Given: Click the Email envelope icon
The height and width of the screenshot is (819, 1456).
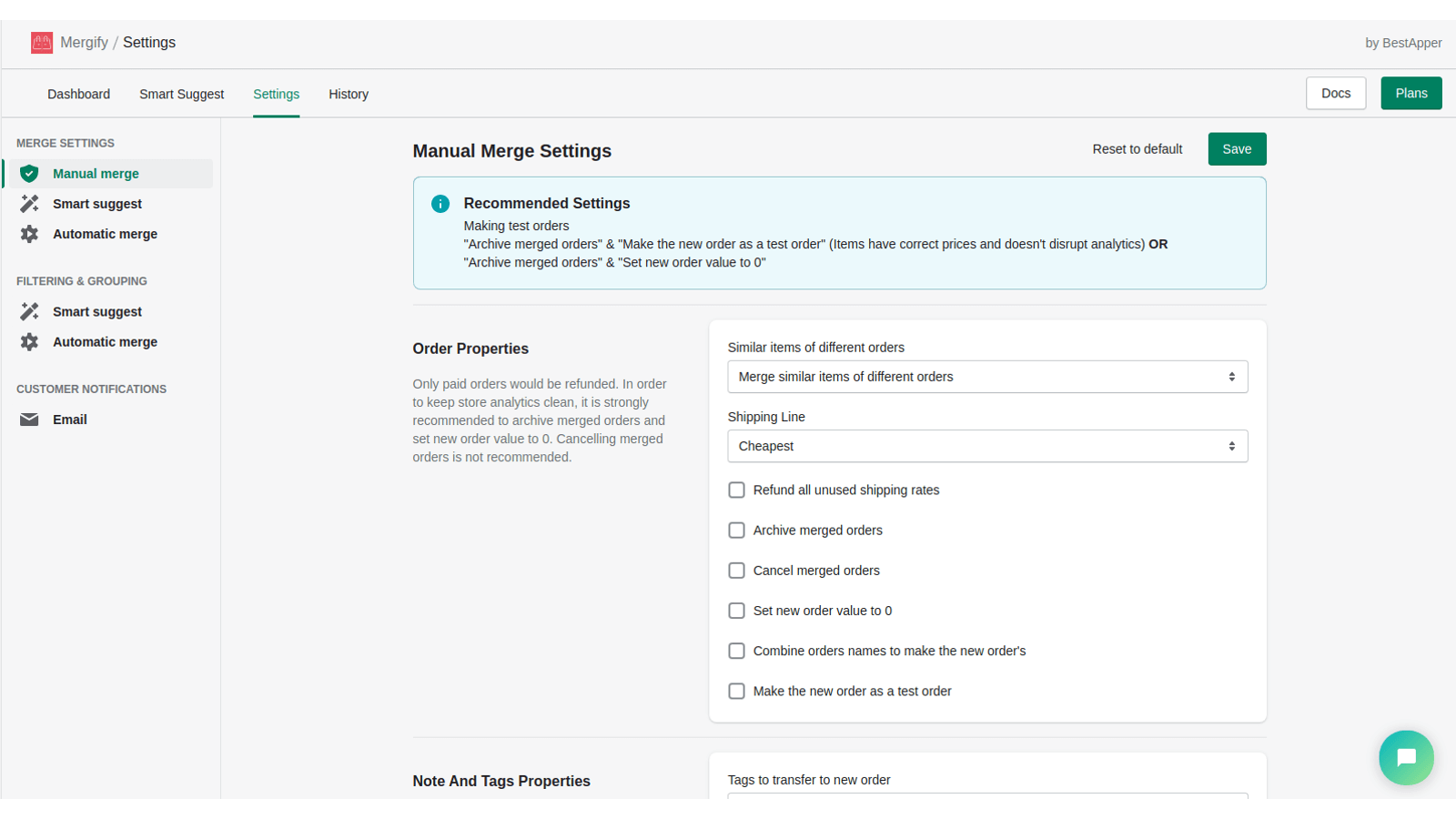Looking at the screenshot, I should coord(29,420).
